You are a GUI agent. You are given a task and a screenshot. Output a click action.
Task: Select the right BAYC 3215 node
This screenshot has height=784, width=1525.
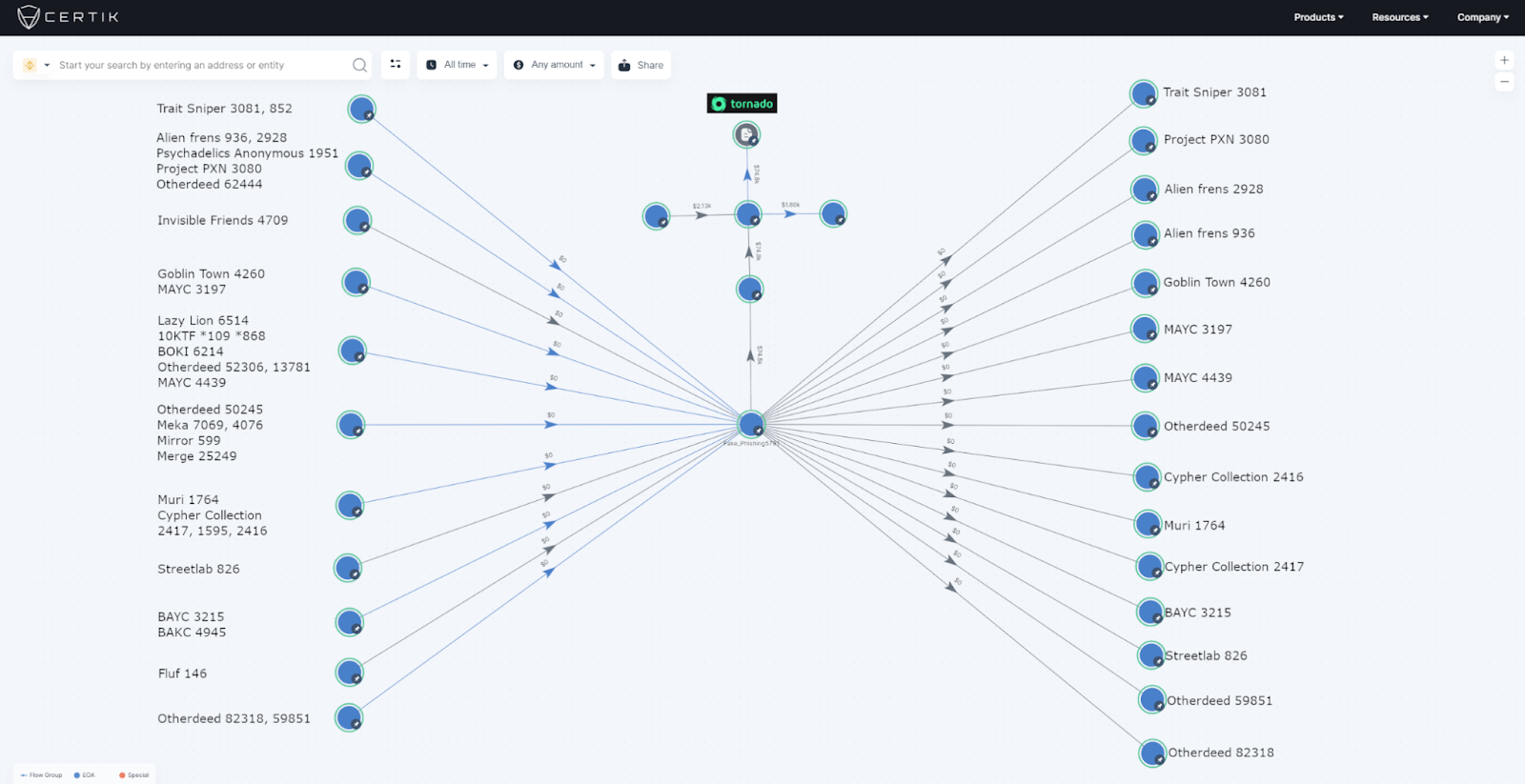pos(1150,612)
